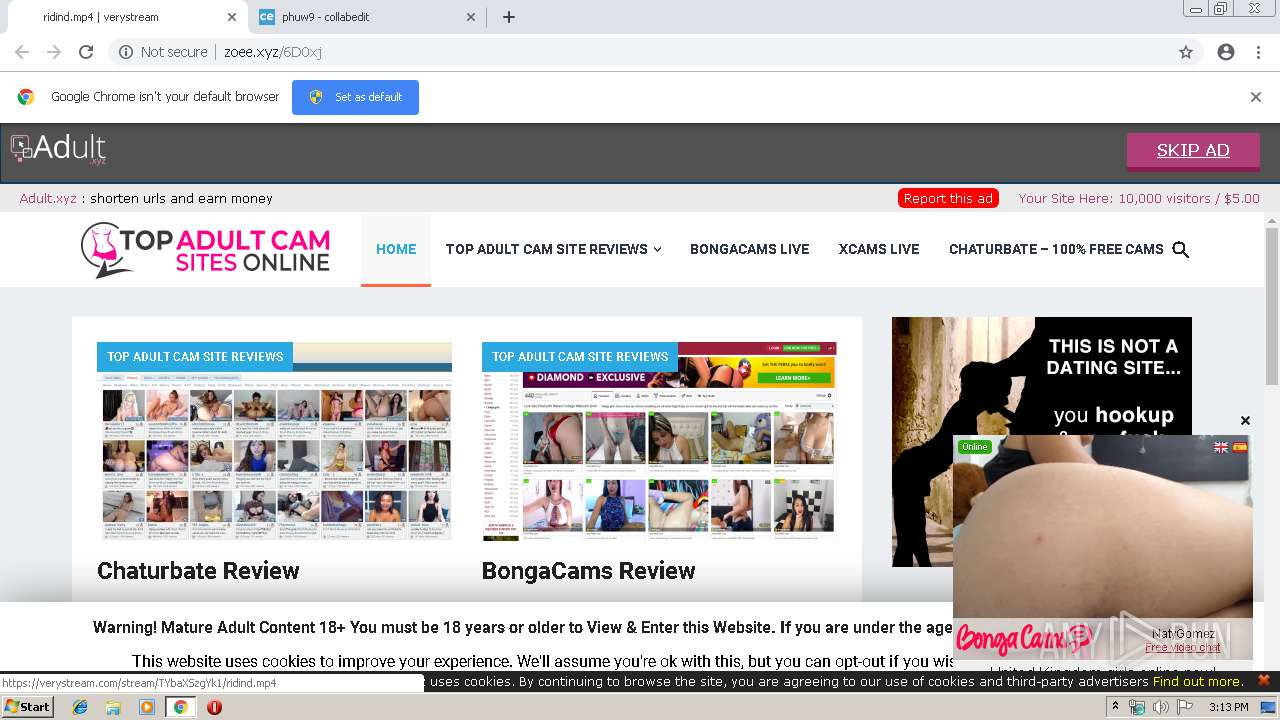Image resolution: width=1280 pixels, height=720 pixels.
Task: Click the BongaCams logo in popup
Action: [1022, 638]
